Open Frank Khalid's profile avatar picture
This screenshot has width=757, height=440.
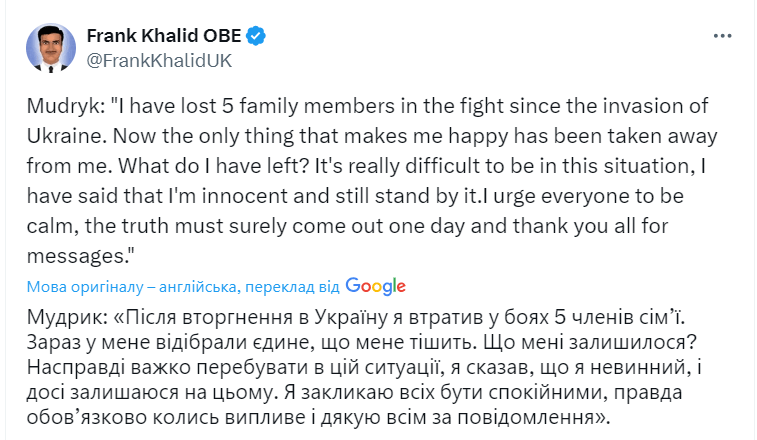[51, 47]
